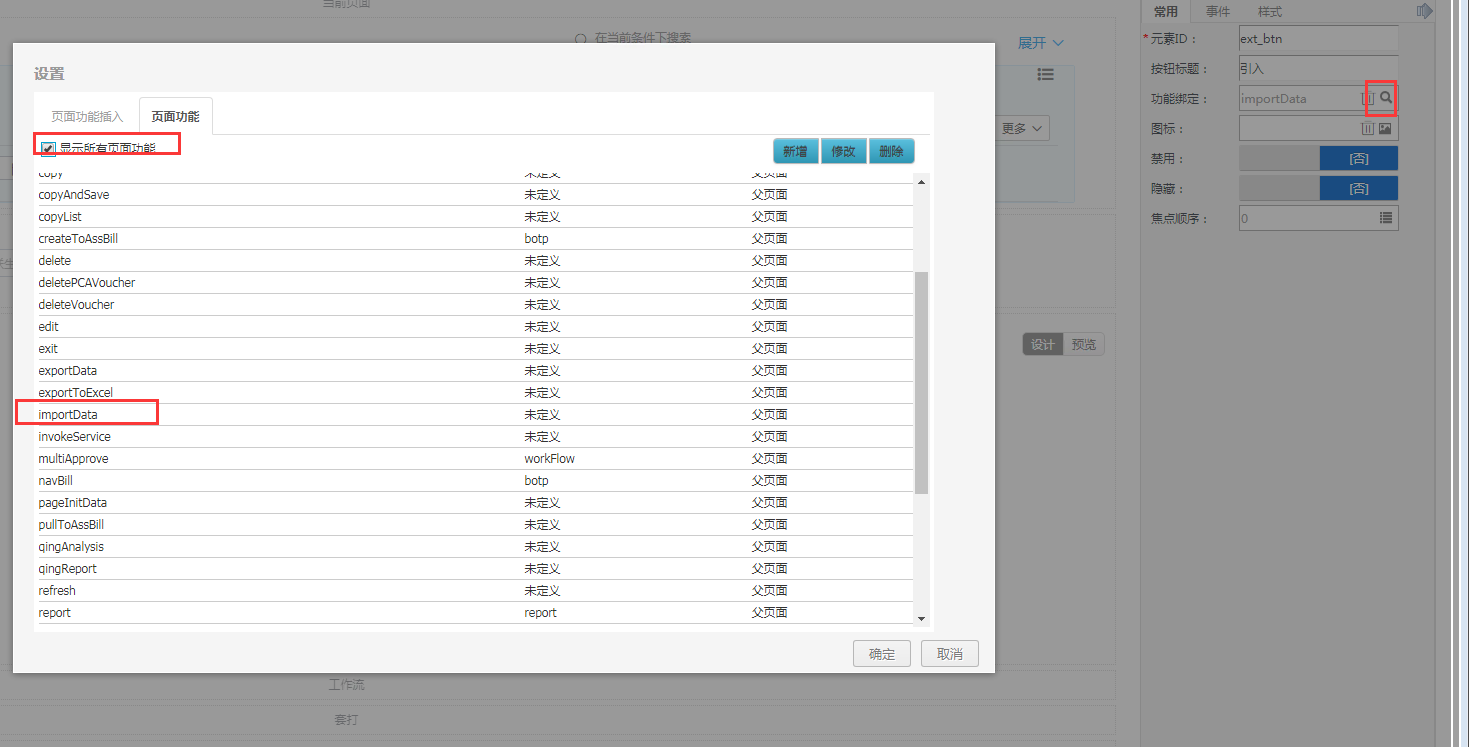
Task: Collapse the properties panel via blue arrow icon
Action: click(x=1426, y=11)
